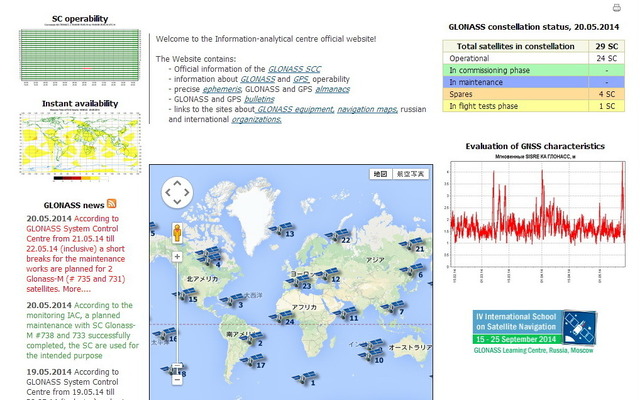Click 'Evaluation of GNSS characteristics' heading
Viewport: 640px width, 400px height.
[x=535, y=146]
